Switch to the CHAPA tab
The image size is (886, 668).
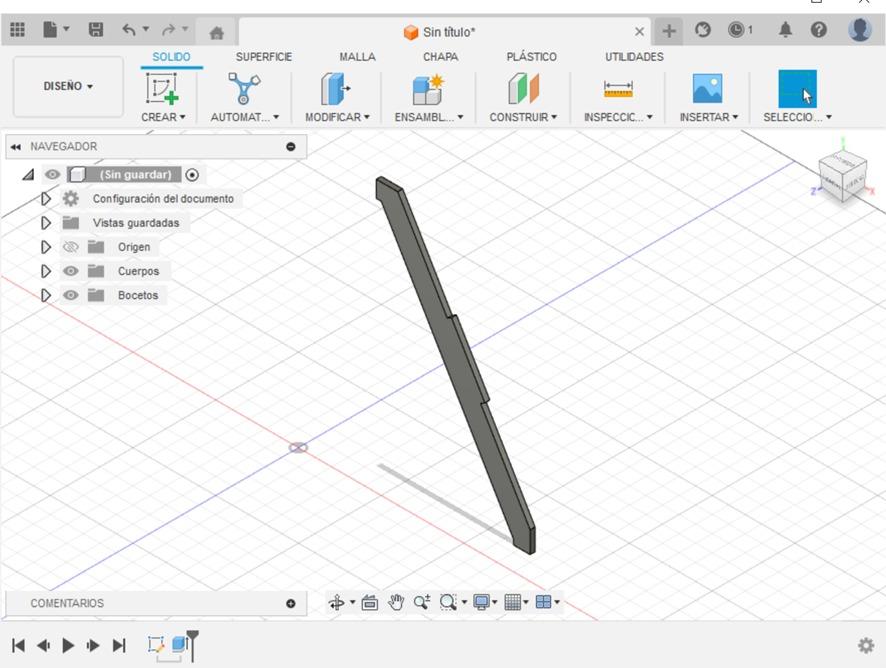tap(440, 57)
